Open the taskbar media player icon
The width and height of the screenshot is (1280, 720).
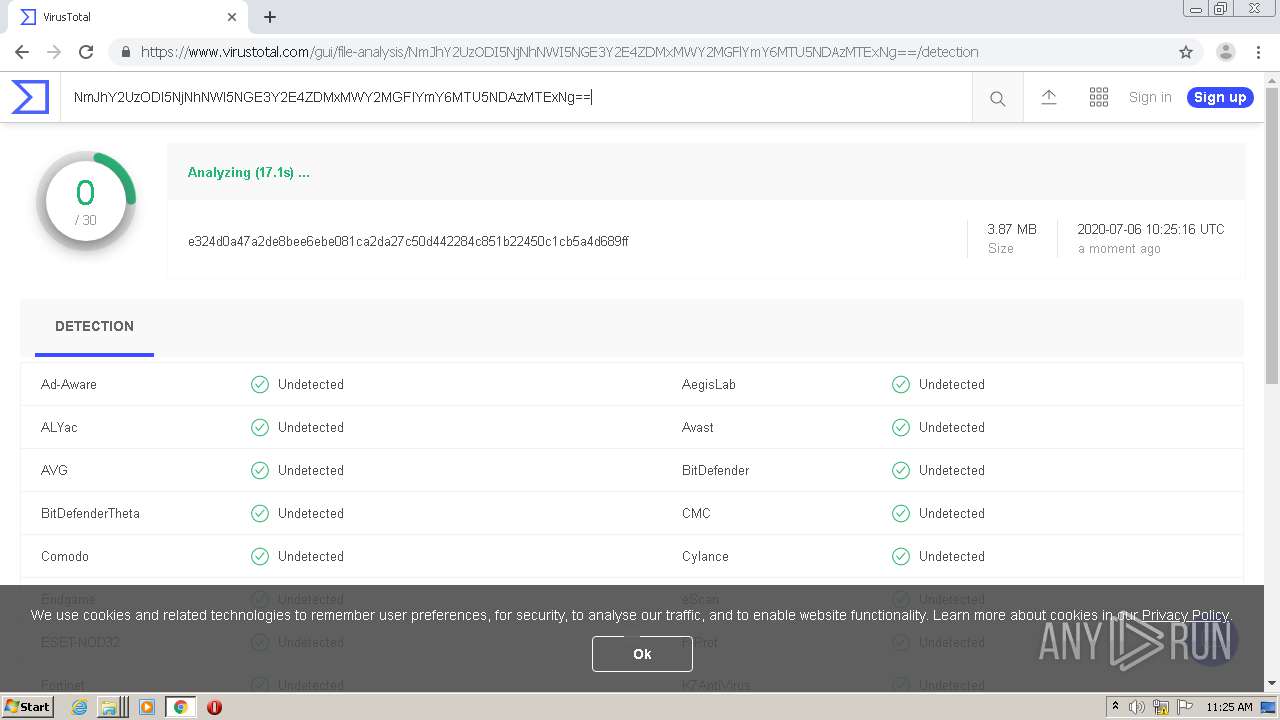tap(147, 707)
